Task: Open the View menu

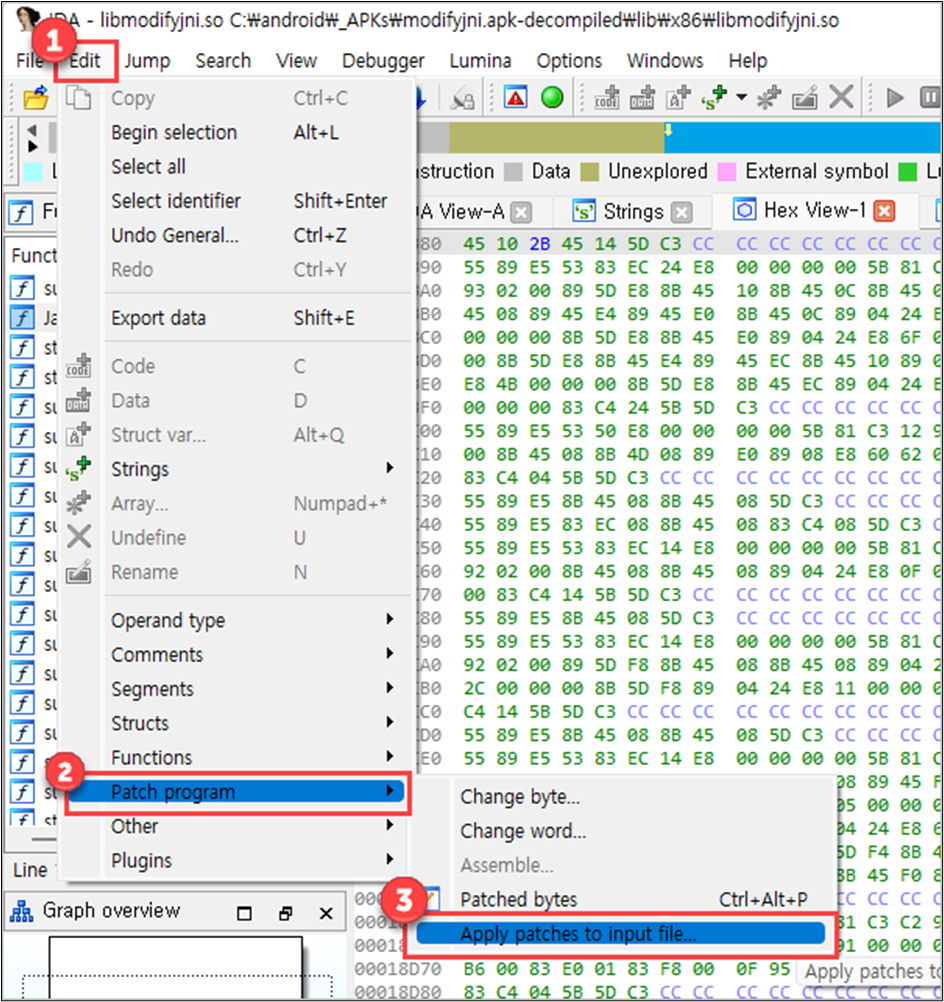Action: 297,61
